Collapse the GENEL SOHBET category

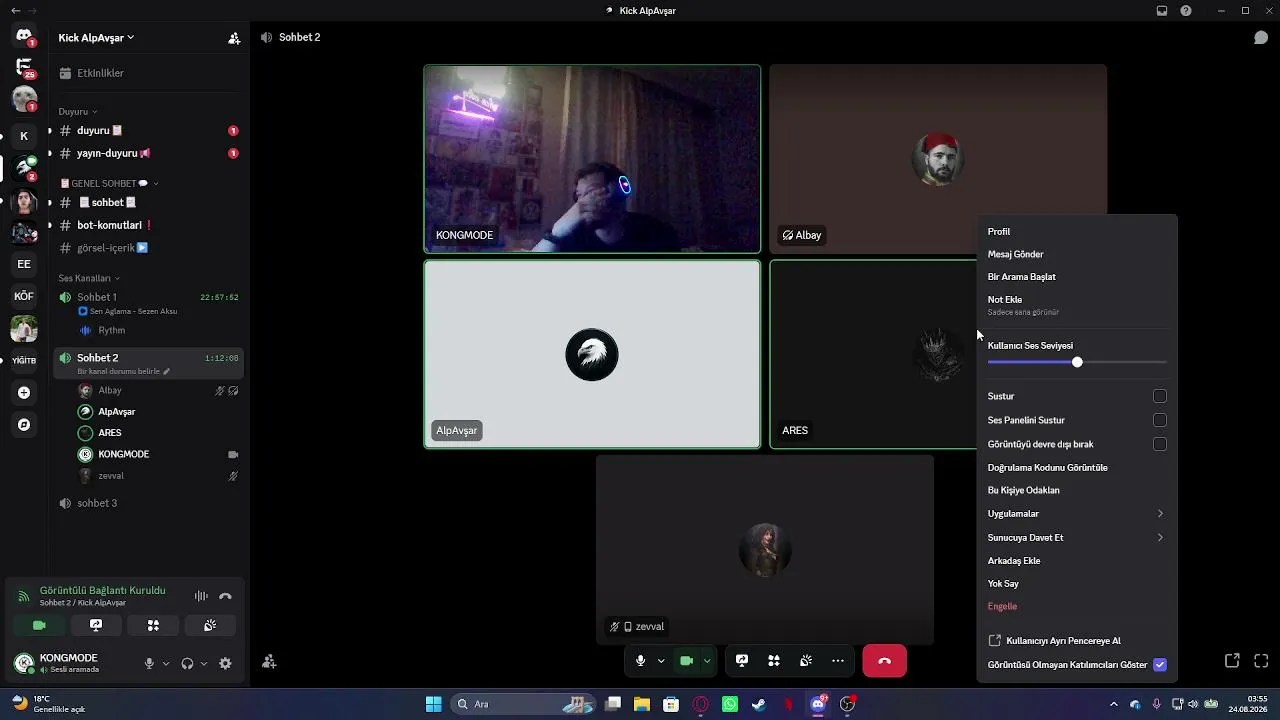(x=109, y=183)
